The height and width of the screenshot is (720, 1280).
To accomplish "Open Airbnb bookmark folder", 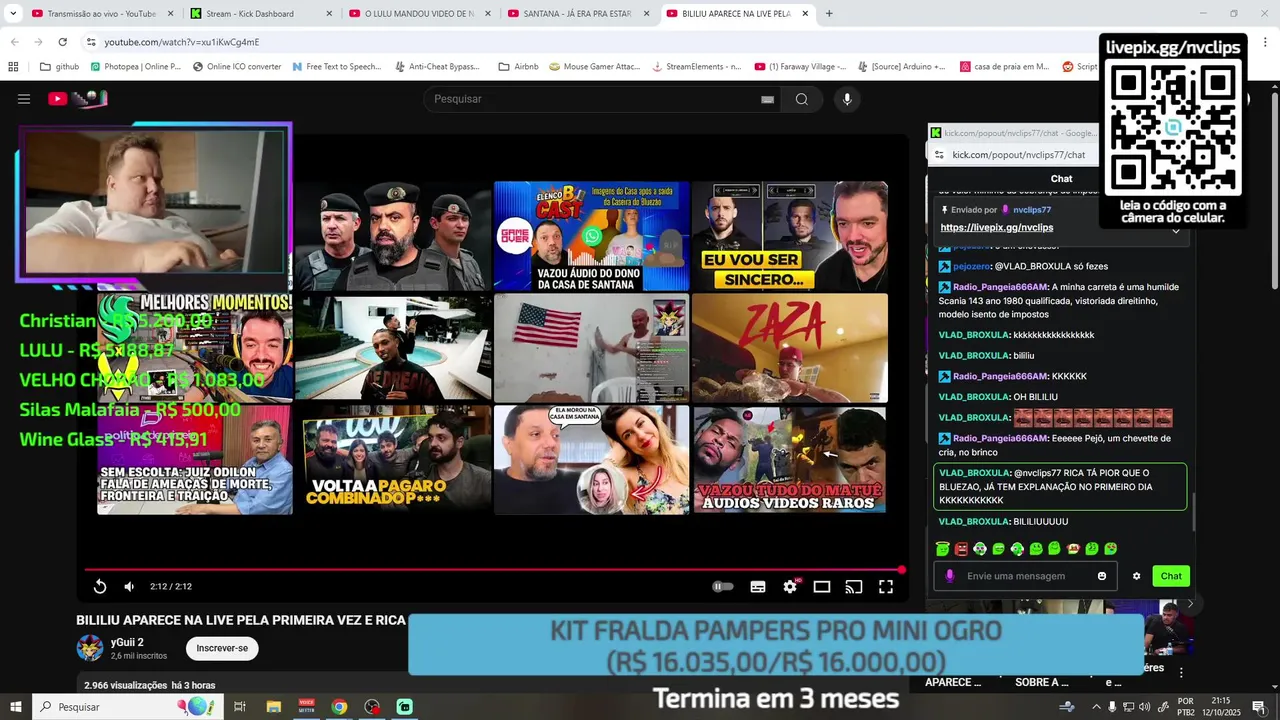I will click(x=519, y=67).
